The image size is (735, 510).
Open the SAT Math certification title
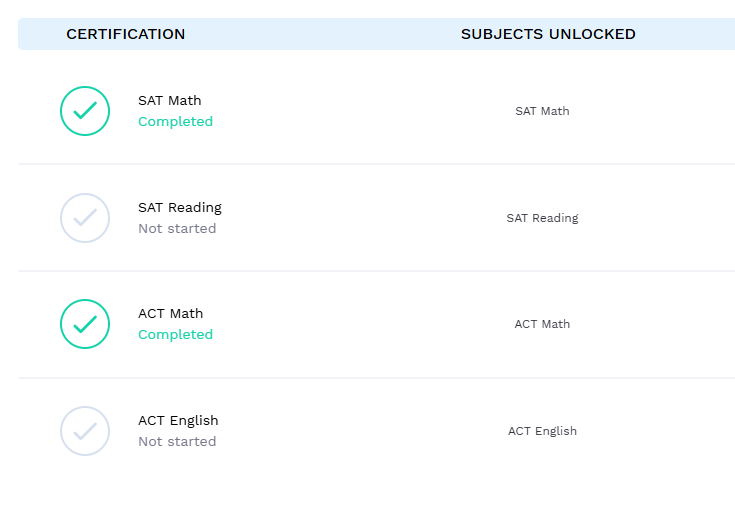[x=169, y=100]
